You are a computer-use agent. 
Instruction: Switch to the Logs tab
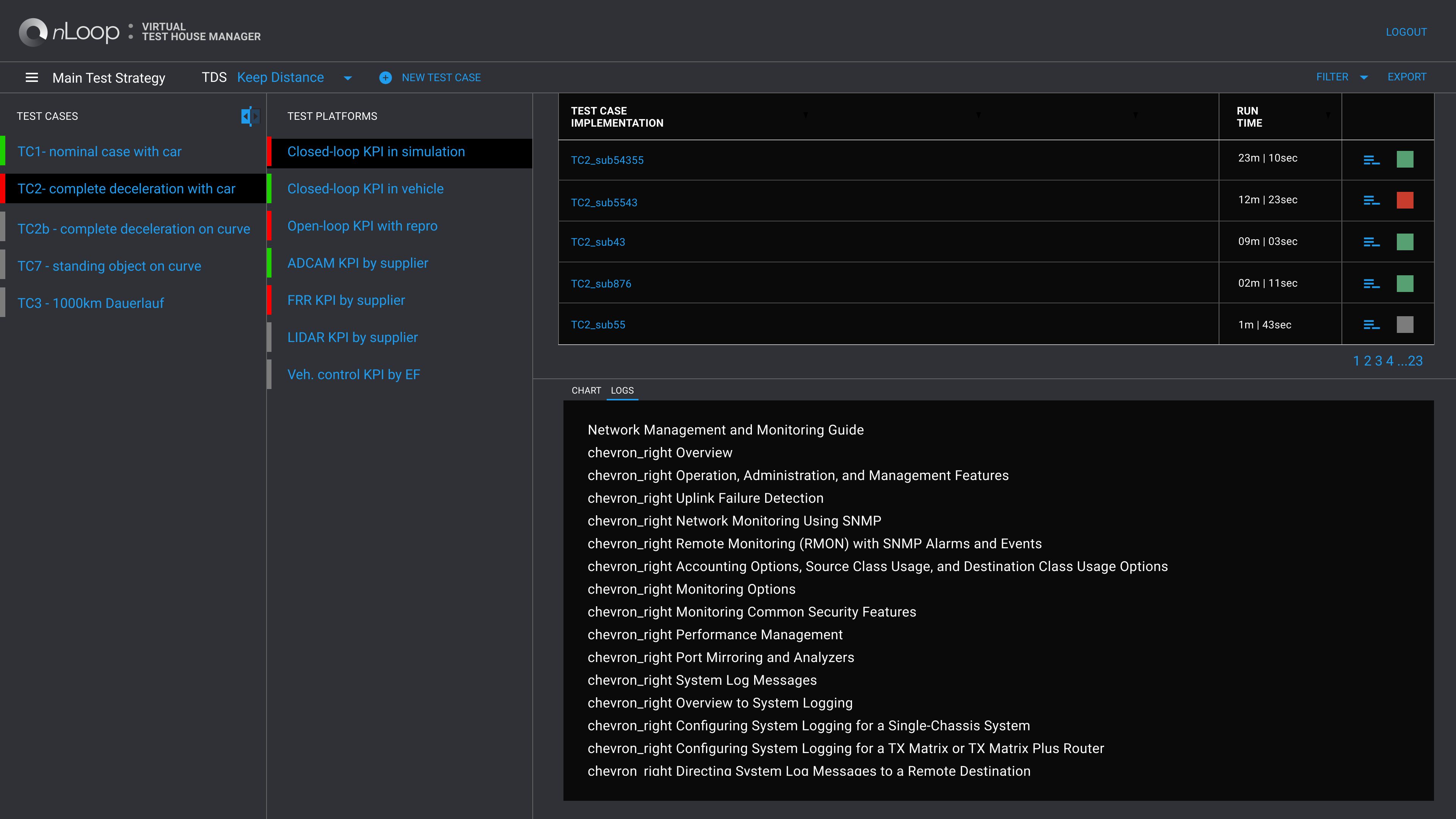(x=622, y=391)
